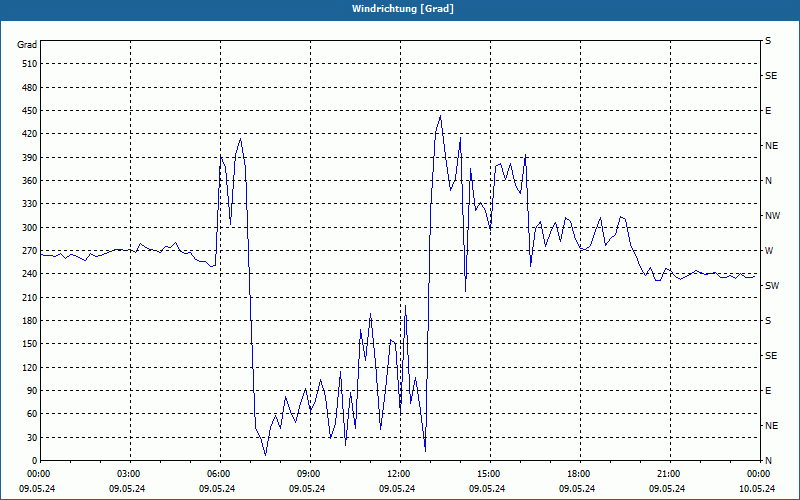Click the SE compass label beside the 120 gridline
Image resolution: width=800 pixels, height=500 pixels.
tap(771, 356)
